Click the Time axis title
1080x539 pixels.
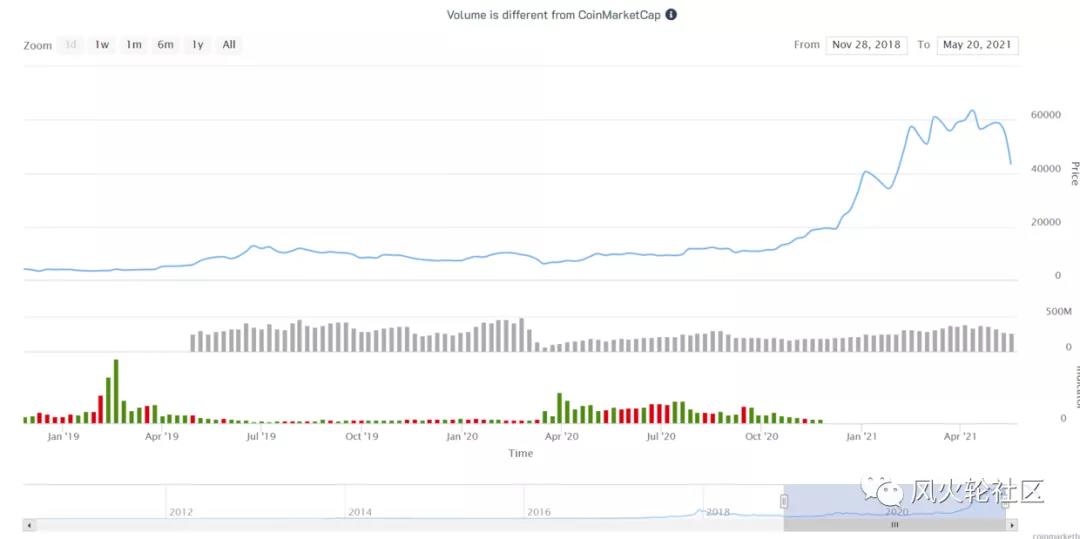[521, 454]
